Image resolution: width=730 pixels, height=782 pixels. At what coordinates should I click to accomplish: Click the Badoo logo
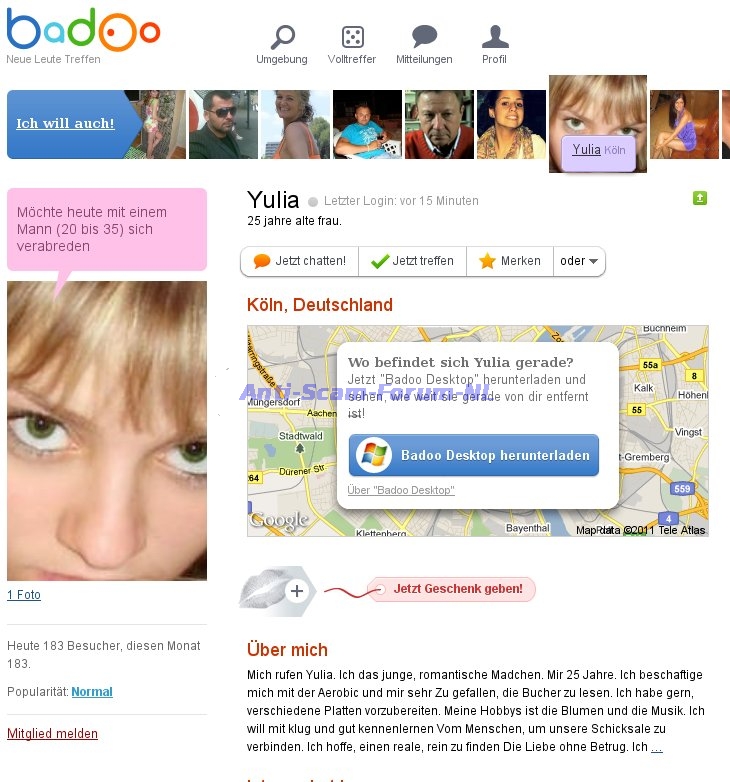point(84,30)
